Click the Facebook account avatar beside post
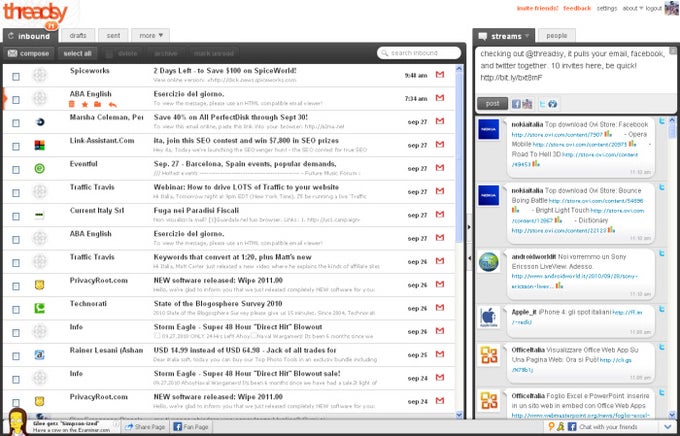Viewport: 680px width, 436px height. (x=527, y=104)
